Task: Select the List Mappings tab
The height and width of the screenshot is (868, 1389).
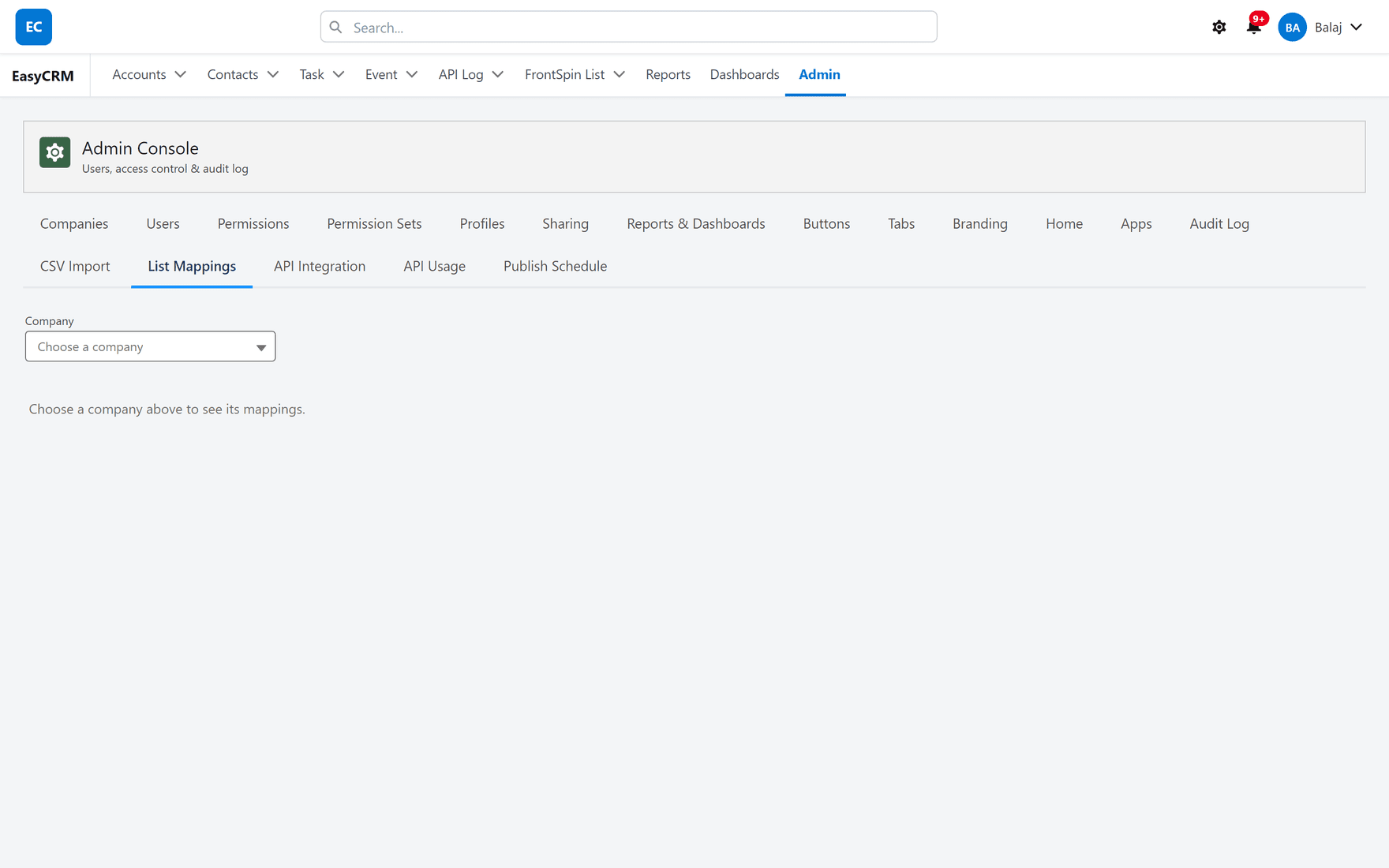Action: click(192, 266)
